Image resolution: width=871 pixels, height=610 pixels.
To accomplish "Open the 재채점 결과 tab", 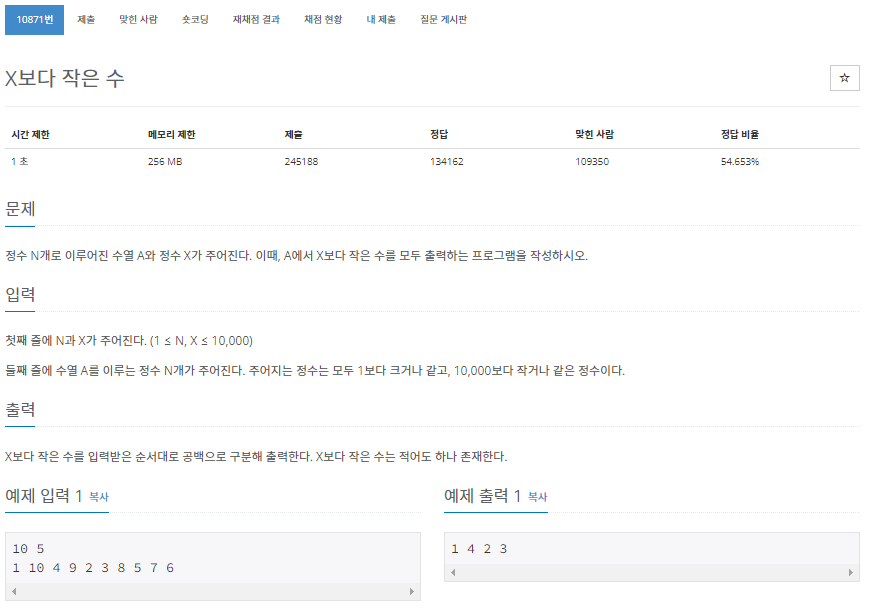I will [x=256, y=20].
